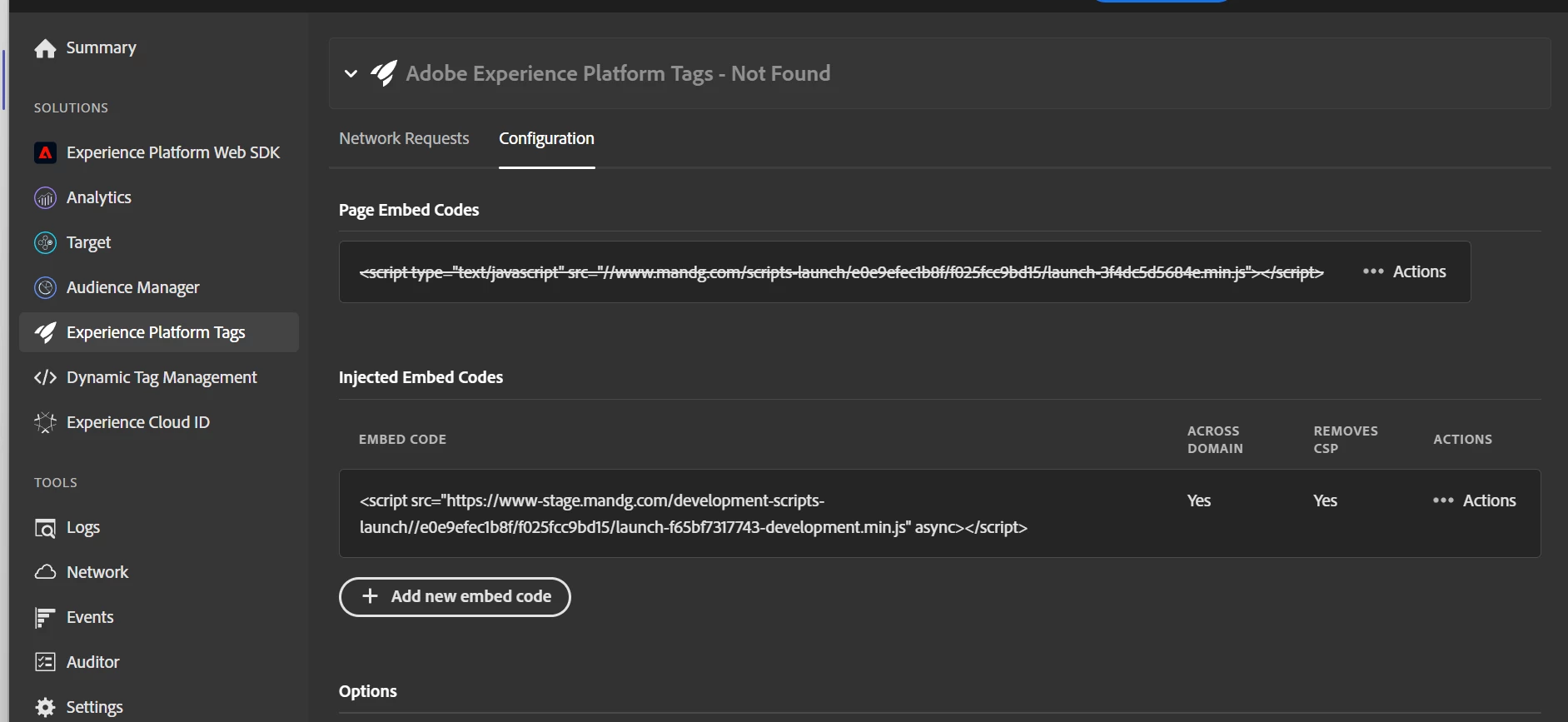Open Experience Platform Web SDK solution

click(x=158, y=152)
